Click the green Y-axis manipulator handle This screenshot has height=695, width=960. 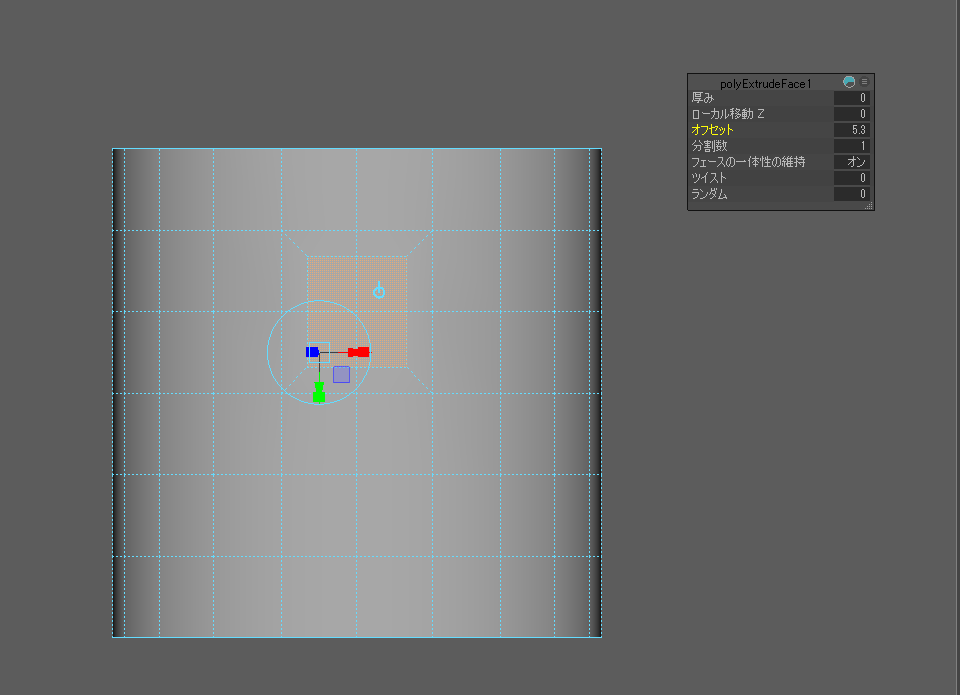click(x=319, y=393)
